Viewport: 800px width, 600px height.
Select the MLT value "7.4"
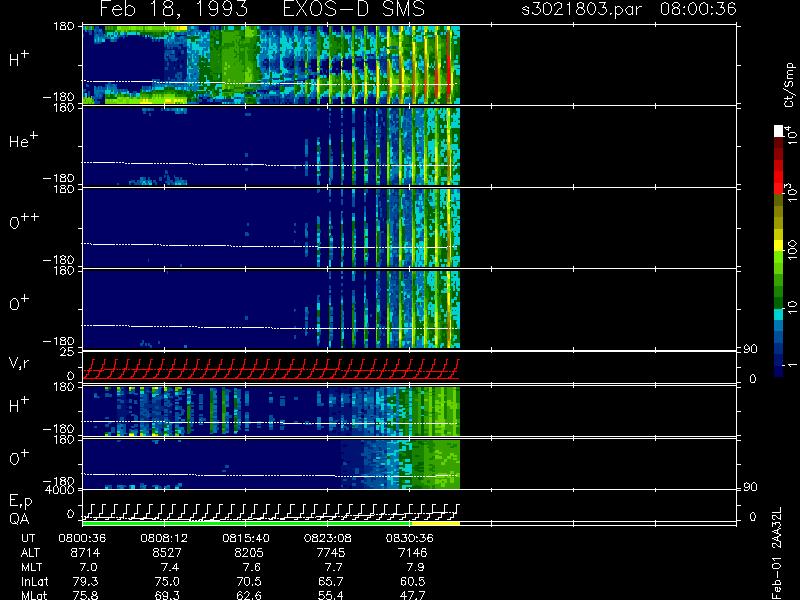(x=170, y=567)
